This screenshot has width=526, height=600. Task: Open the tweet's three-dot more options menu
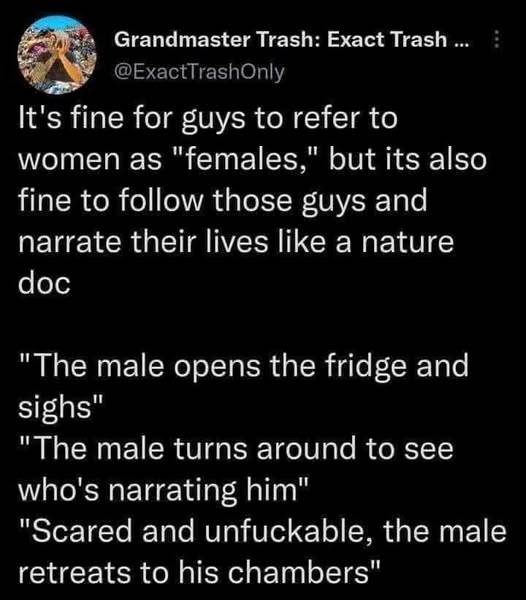click(x=496, y=39)
